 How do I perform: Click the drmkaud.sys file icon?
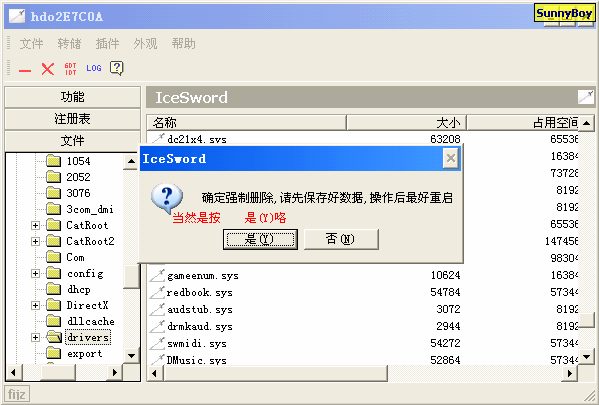157,326
